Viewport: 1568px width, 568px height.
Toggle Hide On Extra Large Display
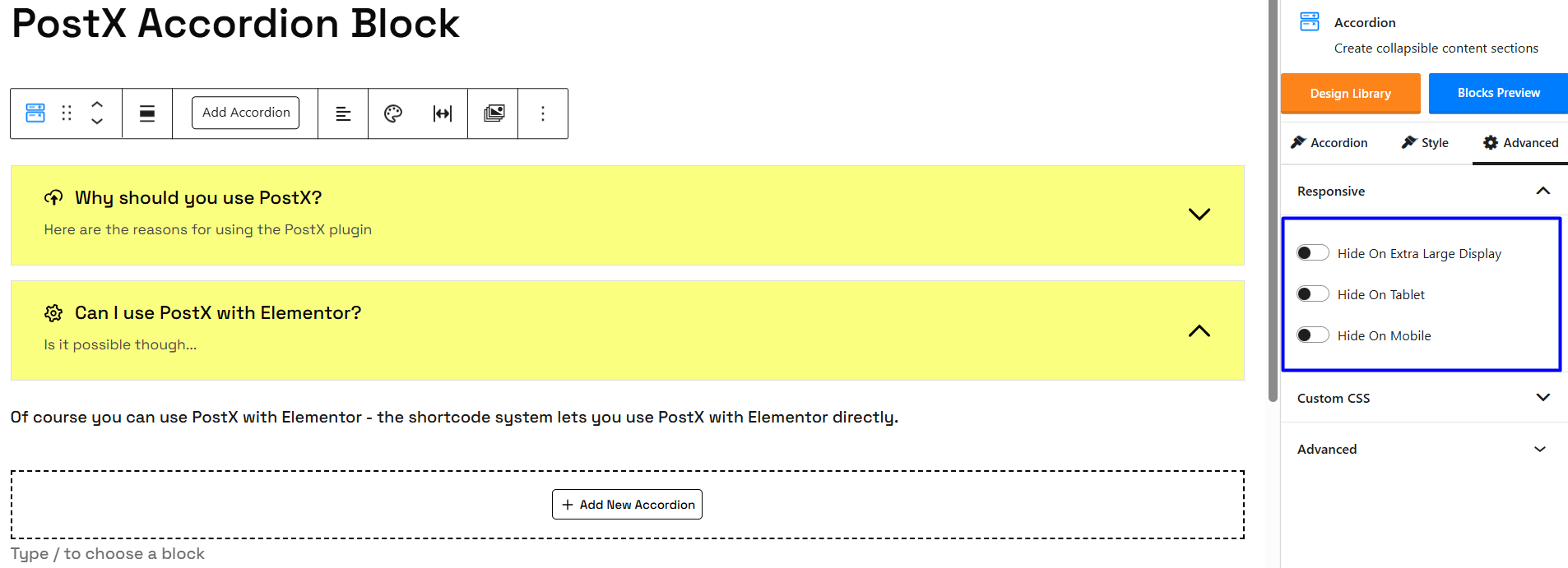pyautogui.click(x=1312, y=253)
